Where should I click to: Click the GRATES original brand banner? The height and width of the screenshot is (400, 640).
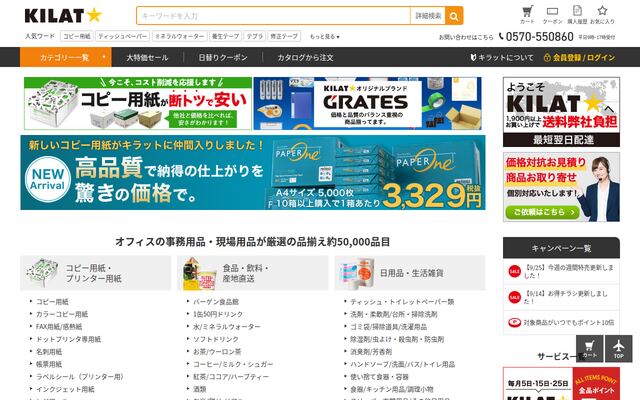[367, 103]
